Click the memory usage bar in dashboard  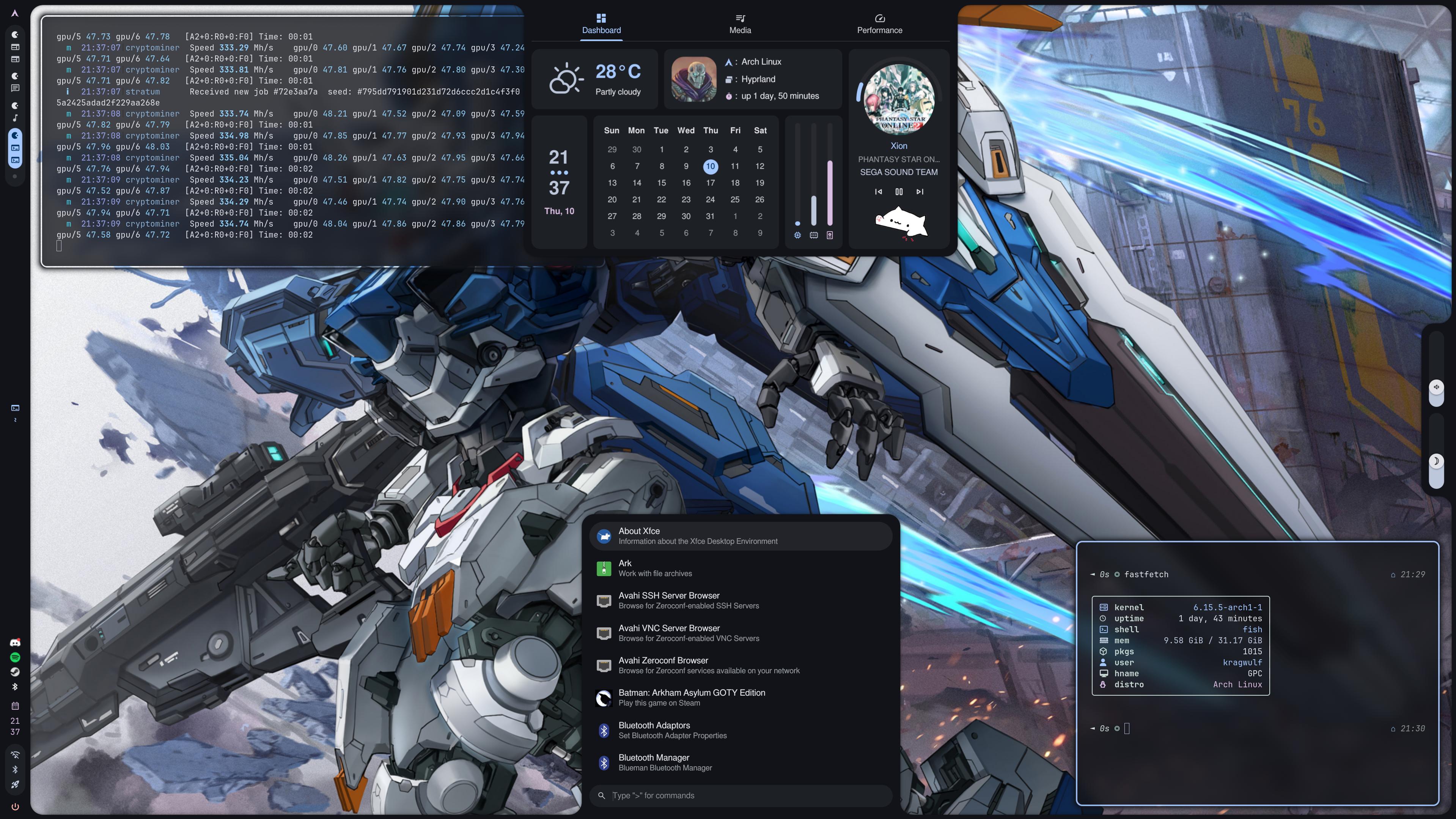pyautogui.click(x=813, y=175)
